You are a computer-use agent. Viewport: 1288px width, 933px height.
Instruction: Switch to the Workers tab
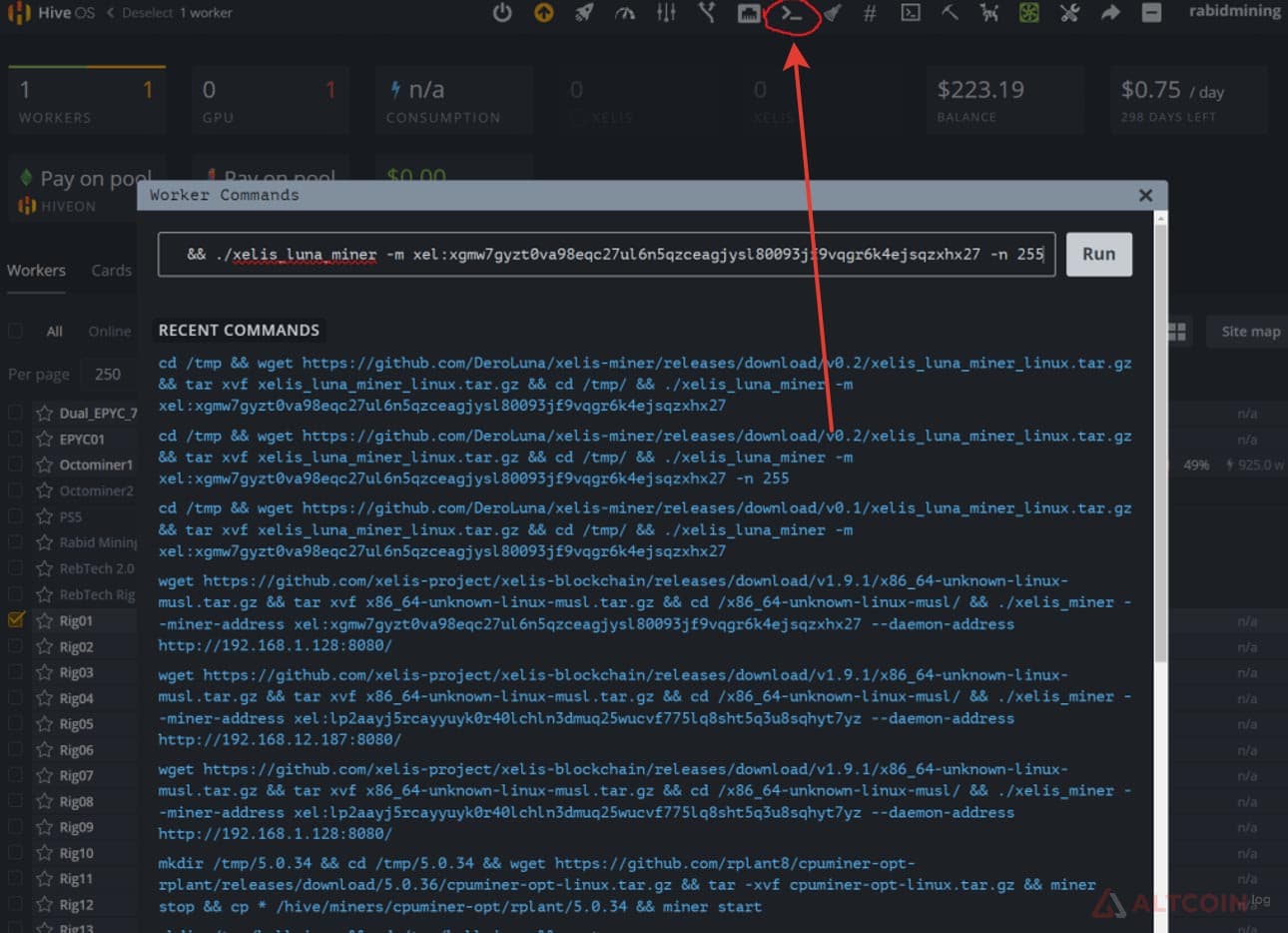pyautogui.click(x=36, y=271)
